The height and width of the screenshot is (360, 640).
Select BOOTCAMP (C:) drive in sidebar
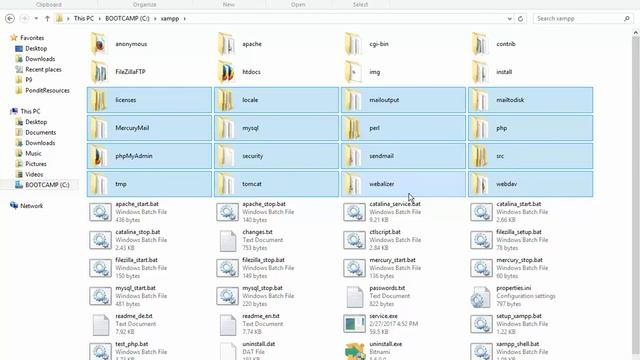click(47, 185)
